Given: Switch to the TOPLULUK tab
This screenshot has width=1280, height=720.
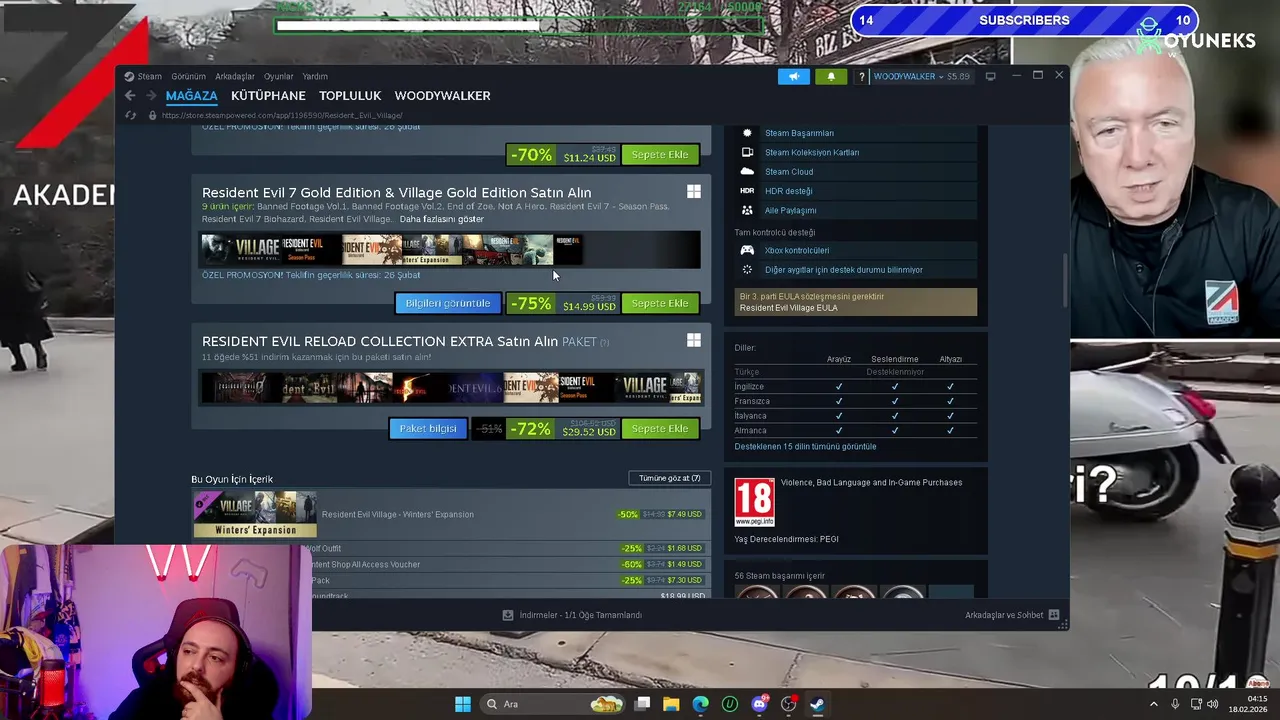Looking at the screenshot, I should coord(350,96).
